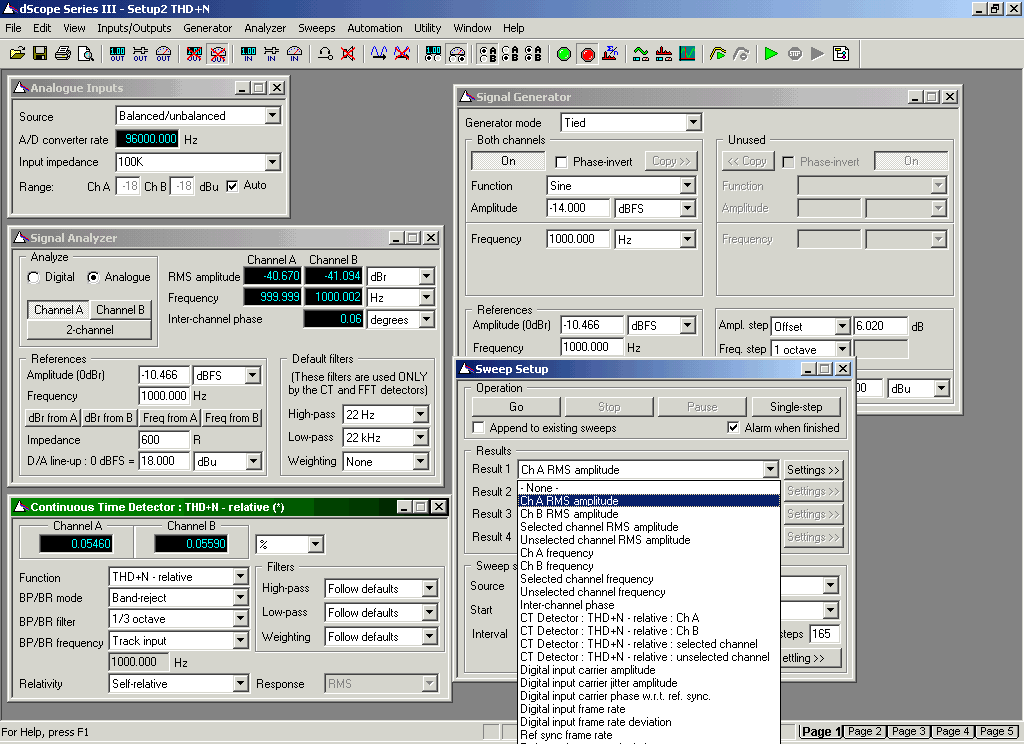
Task: Select both A and B channels icon
Action: (533, 54)
